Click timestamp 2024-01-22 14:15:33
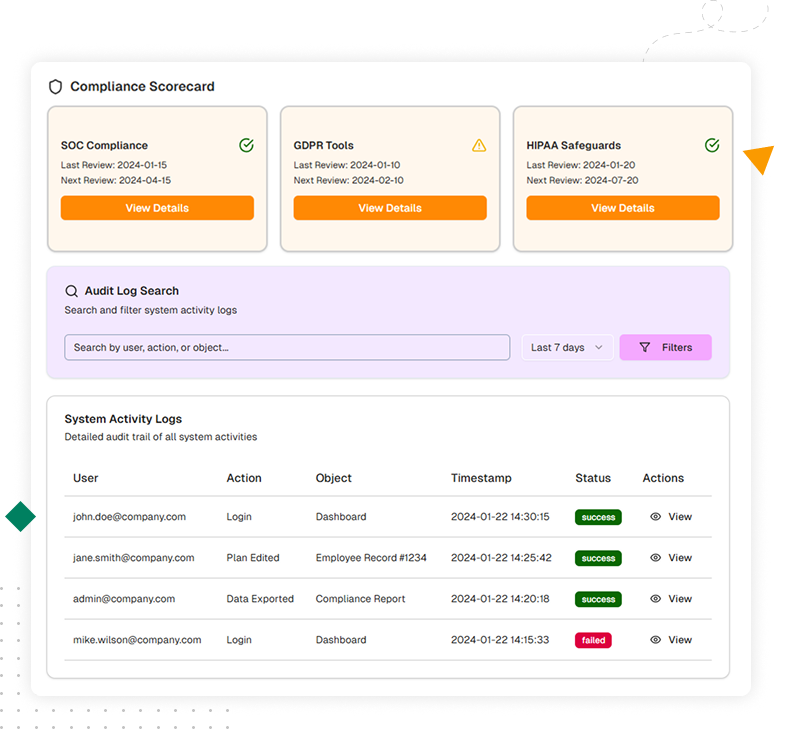Viewport: 785px width, 729px height. tap(500, 640)
